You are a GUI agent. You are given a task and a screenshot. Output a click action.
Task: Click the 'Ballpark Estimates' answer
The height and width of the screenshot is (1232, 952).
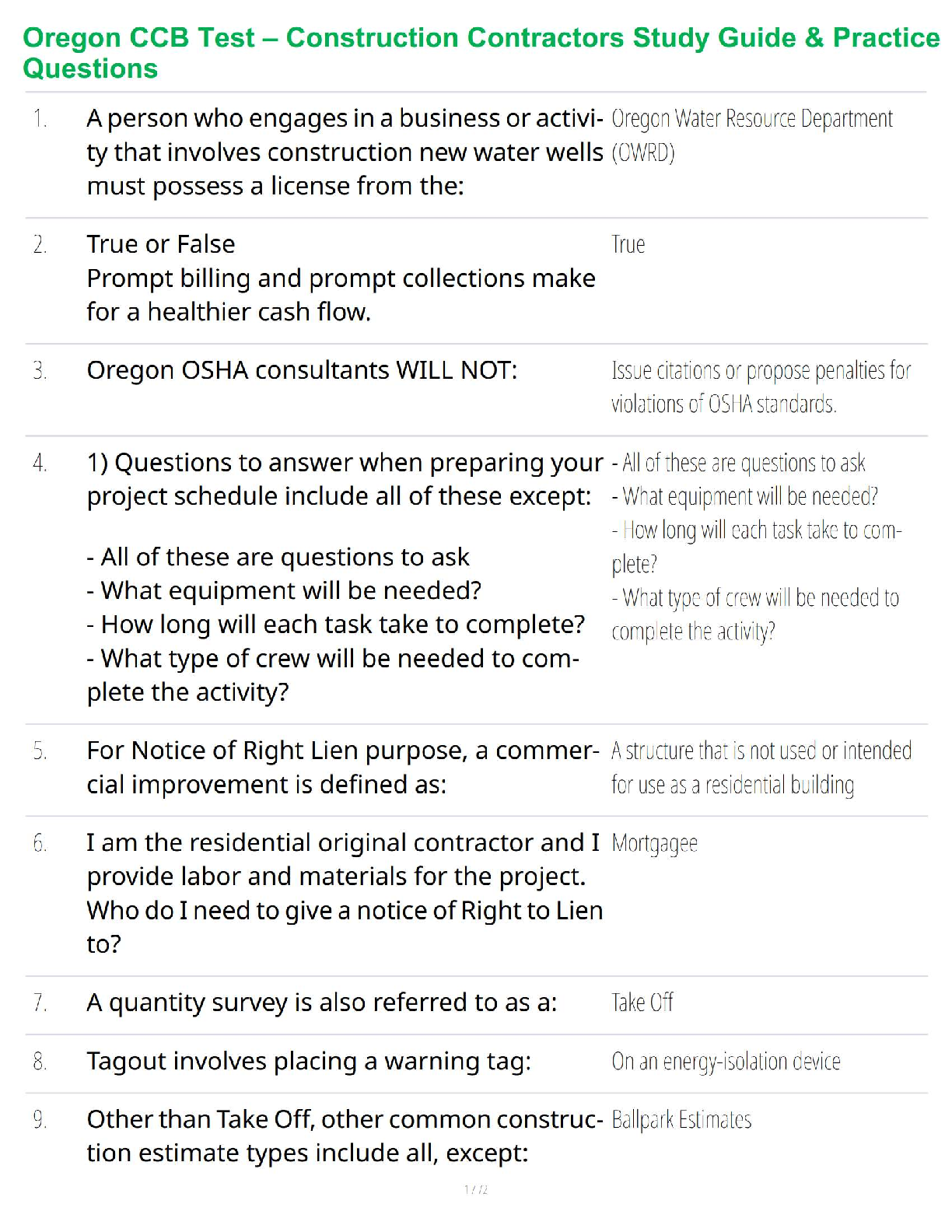(x=681, y=1120)
